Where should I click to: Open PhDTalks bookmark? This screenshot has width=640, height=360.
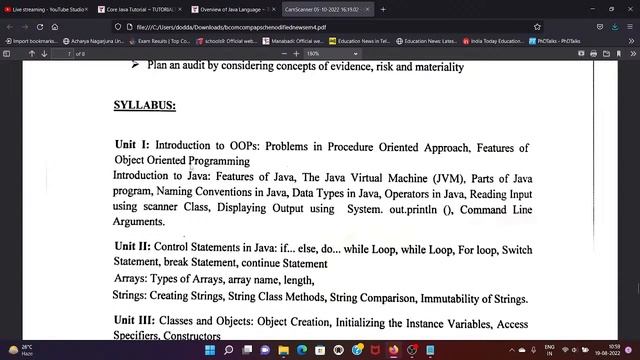(x=555, y=41)
